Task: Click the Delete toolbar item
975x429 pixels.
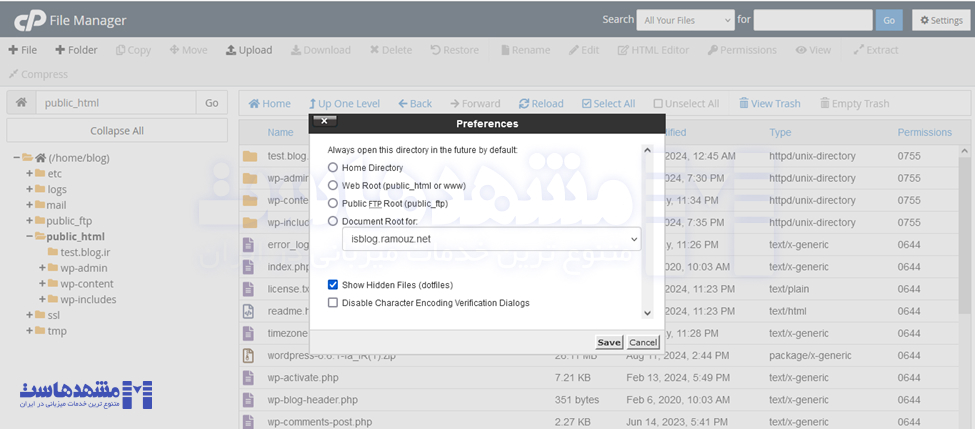Action: [390, 50]
